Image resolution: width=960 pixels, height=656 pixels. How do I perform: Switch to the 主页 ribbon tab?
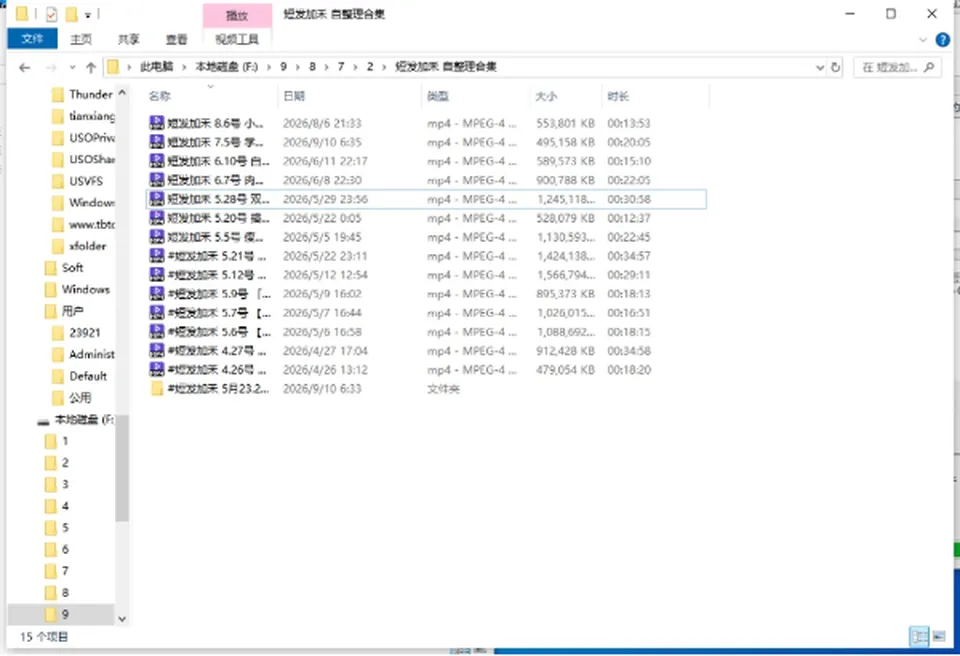(81, 39)
